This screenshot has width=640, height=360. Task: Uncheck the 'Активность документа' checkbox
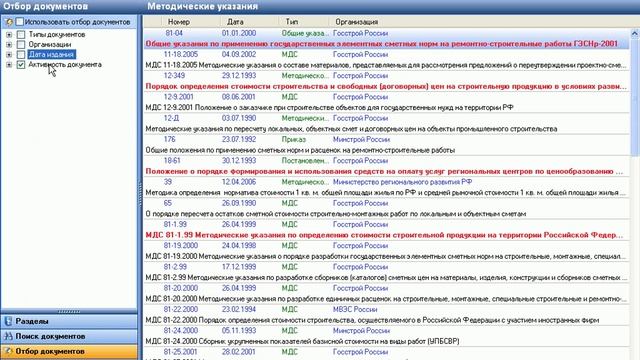[x=21, y=64]
